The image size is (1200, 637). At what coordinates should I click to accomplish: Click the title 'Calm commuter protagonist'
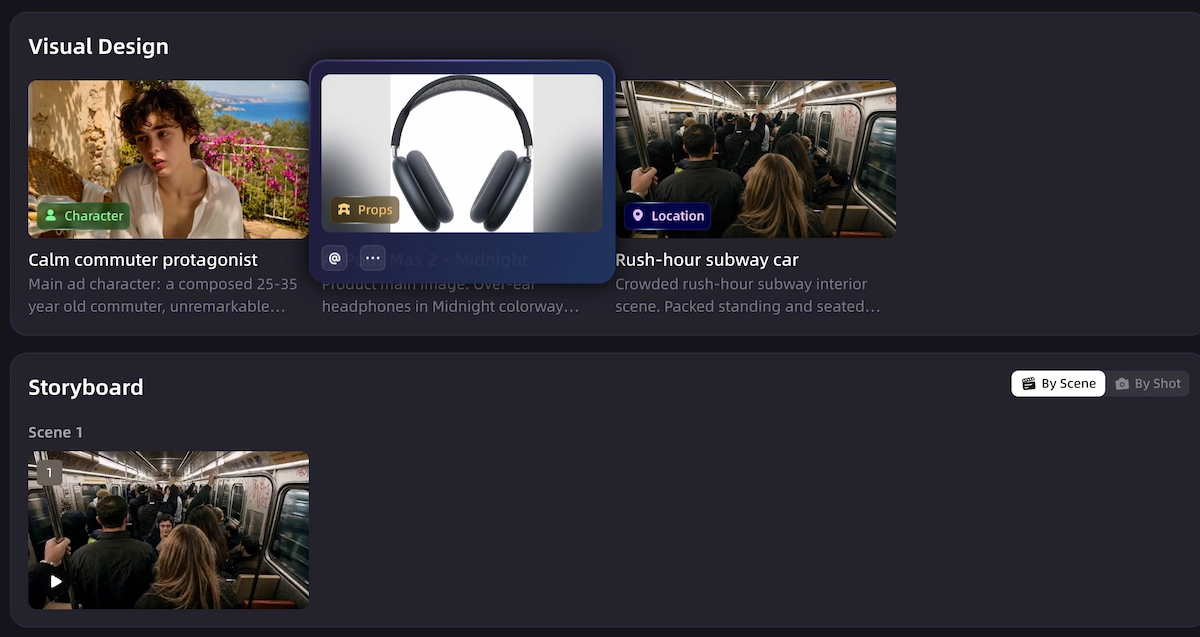pos(143,260)
